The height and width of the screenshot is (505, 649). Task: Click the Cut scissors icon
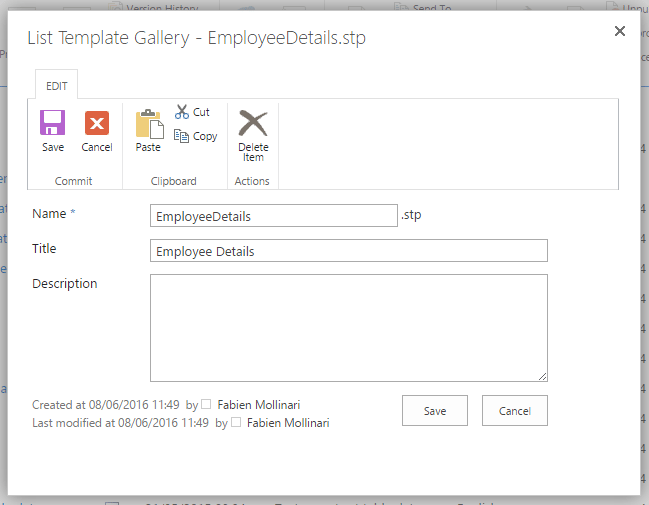(x=182, y=112)
